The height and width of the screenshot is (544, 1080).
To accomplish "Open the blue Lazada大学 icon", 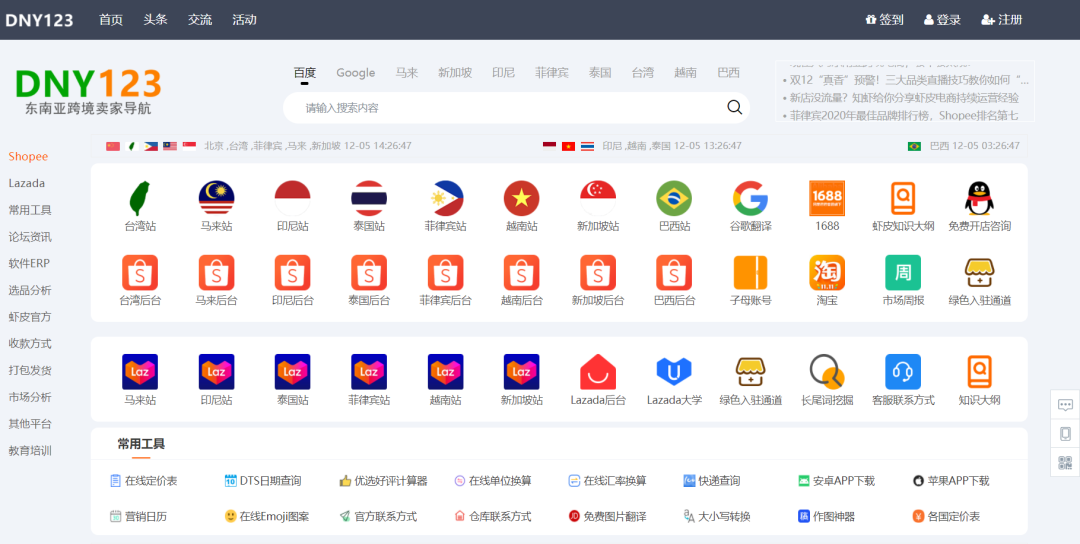I will coord(674,372).
